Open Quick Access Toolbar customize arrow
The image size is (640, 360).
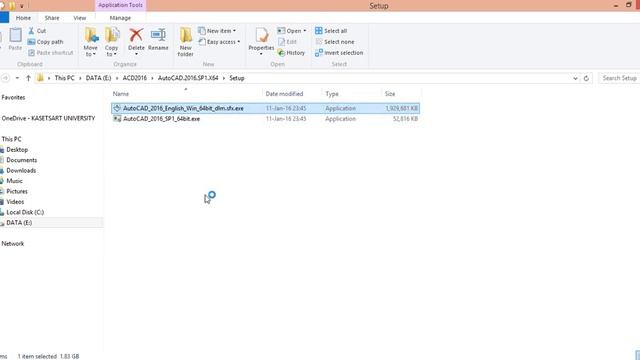[22, 6]
